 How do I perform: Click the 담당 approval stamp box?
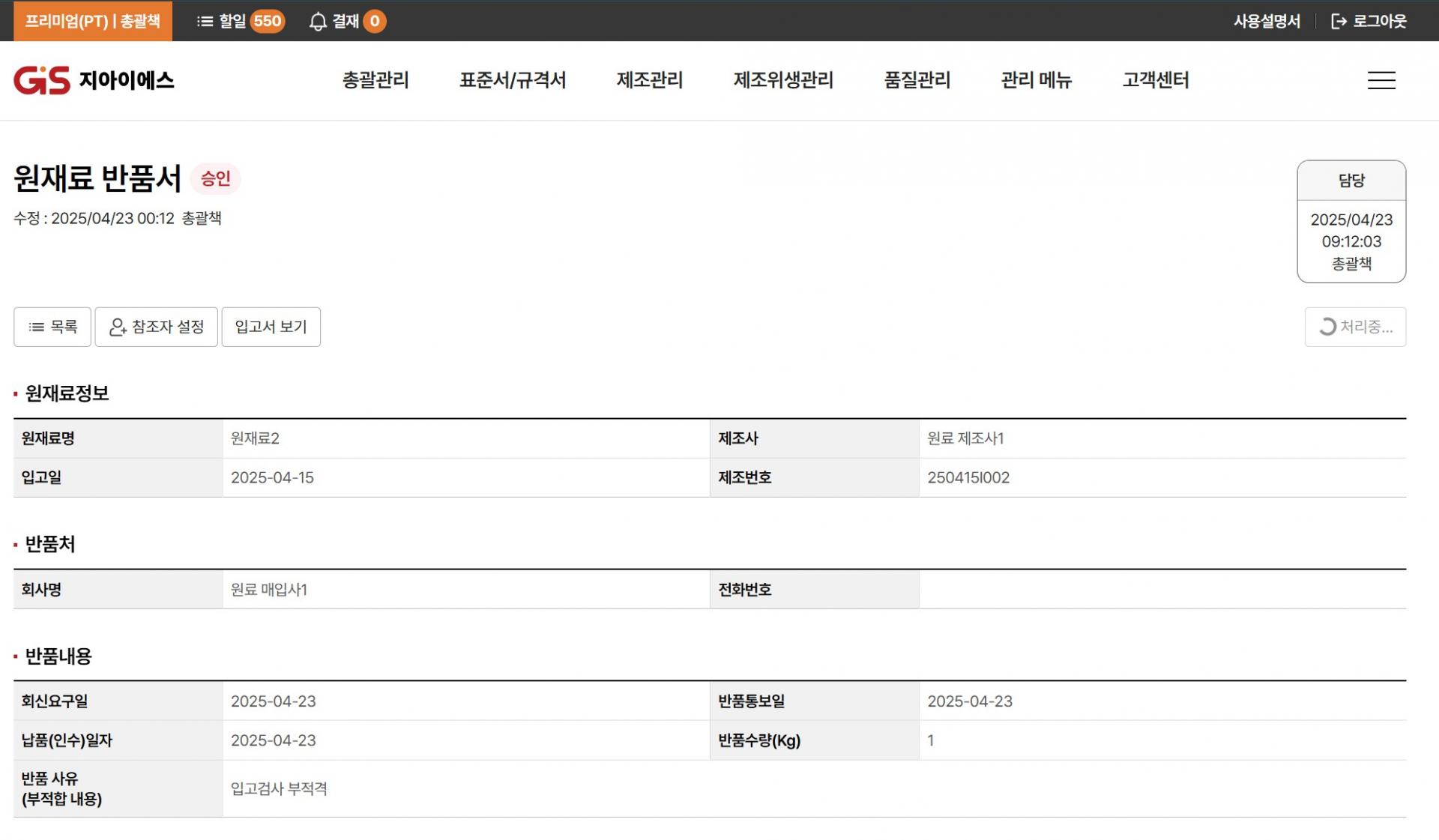pyautogui.click(x=1351, y=221)
